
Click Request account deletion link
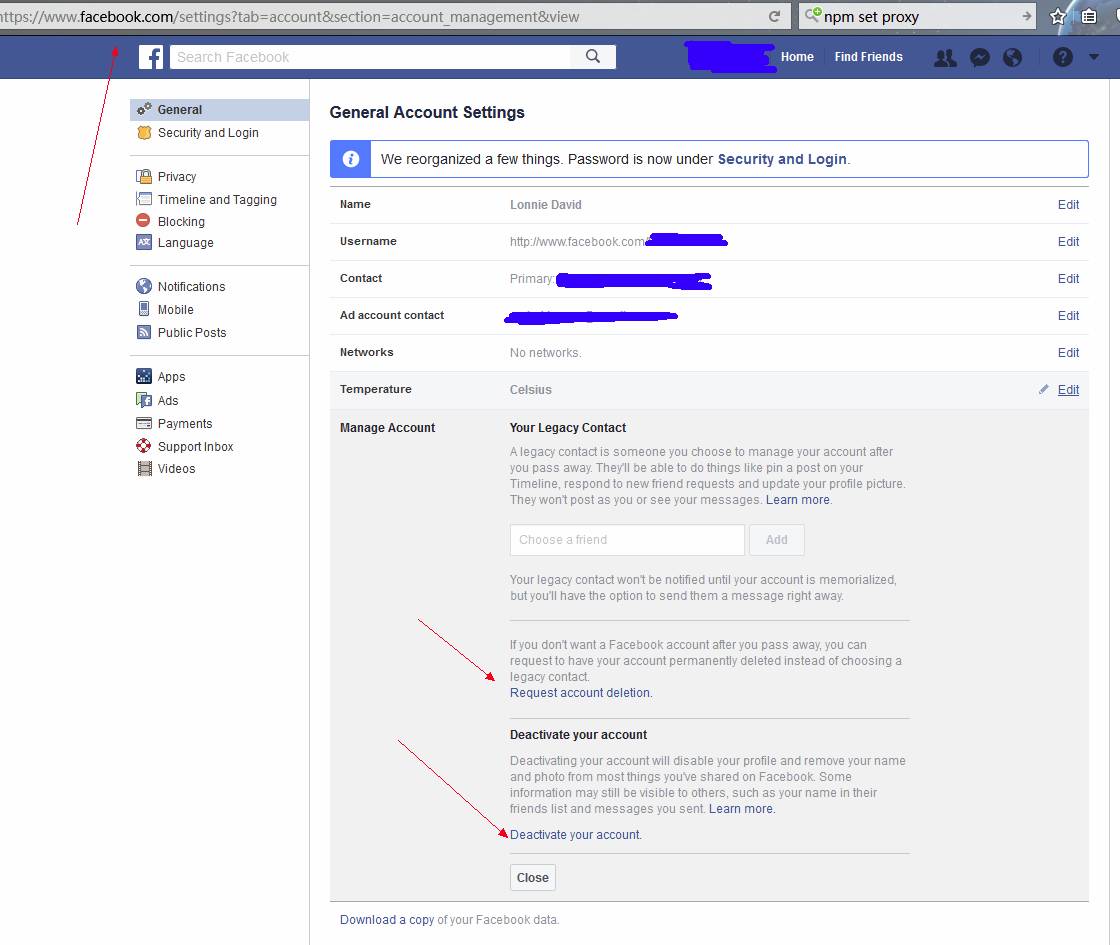[x=580, y=692]
